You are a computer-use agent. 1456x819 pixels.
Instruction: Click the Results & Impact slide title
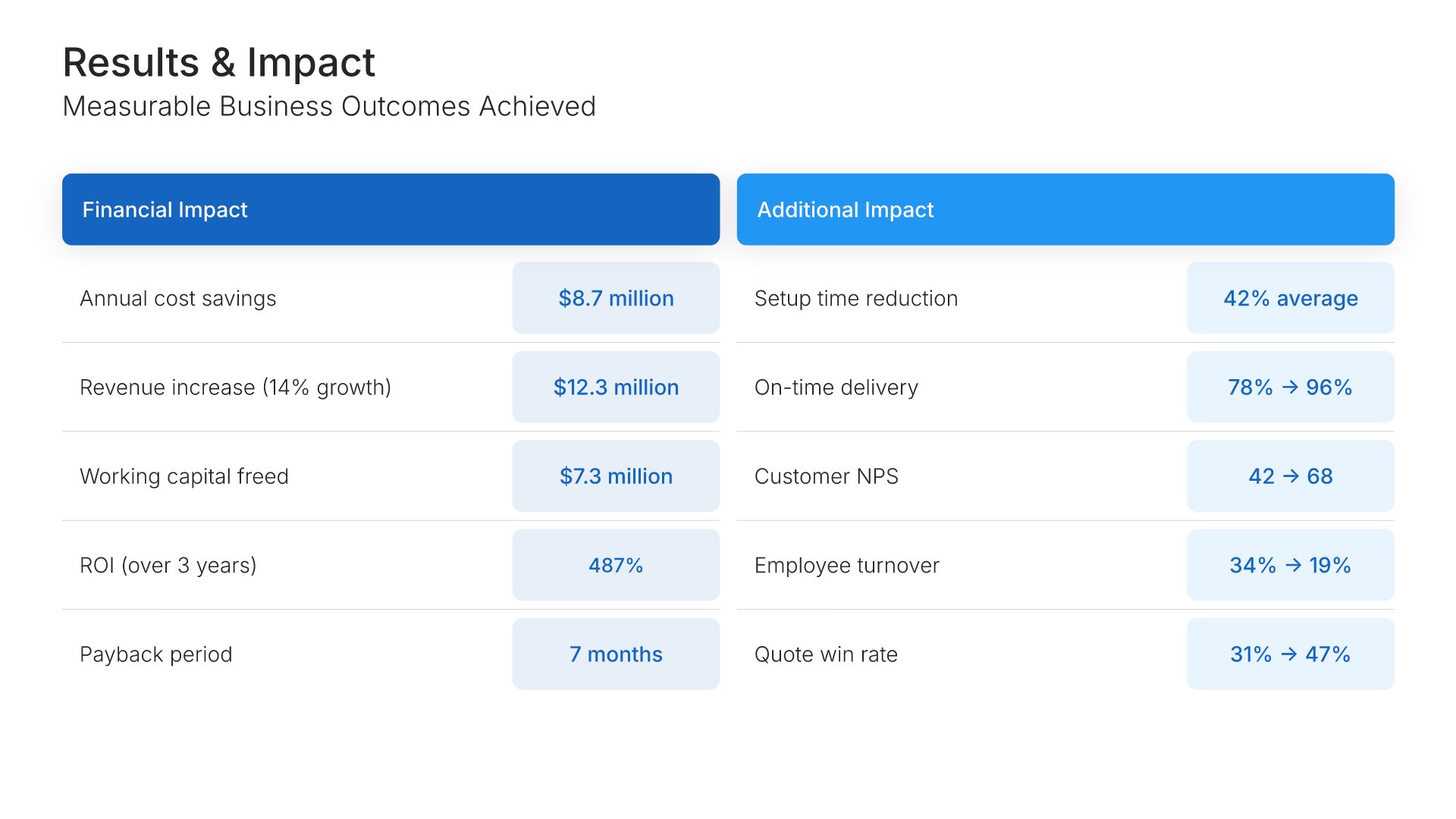[x=218, y=62]
